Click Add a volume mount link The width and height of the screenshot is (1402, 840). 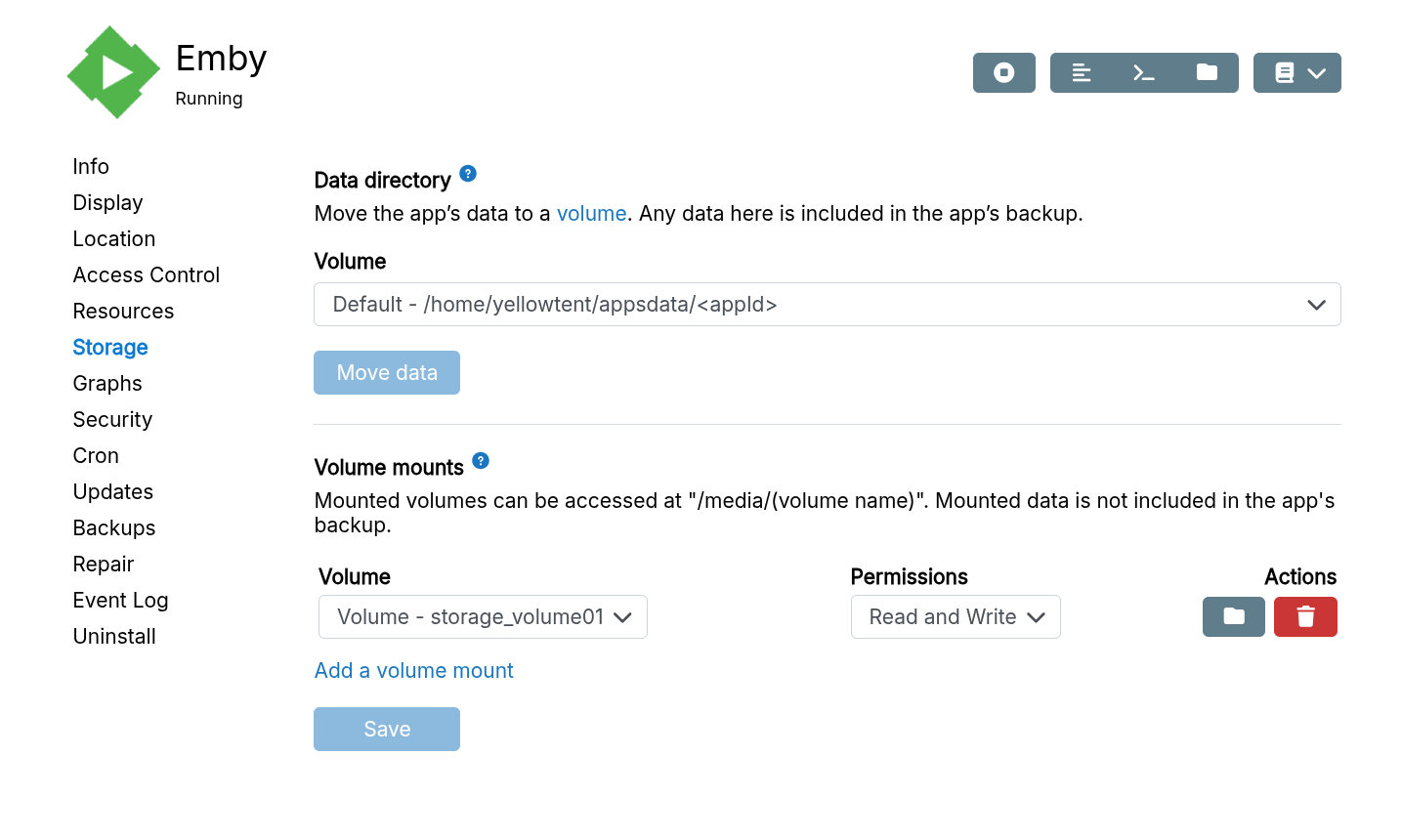pyautogui.click(x=413, y=671)
